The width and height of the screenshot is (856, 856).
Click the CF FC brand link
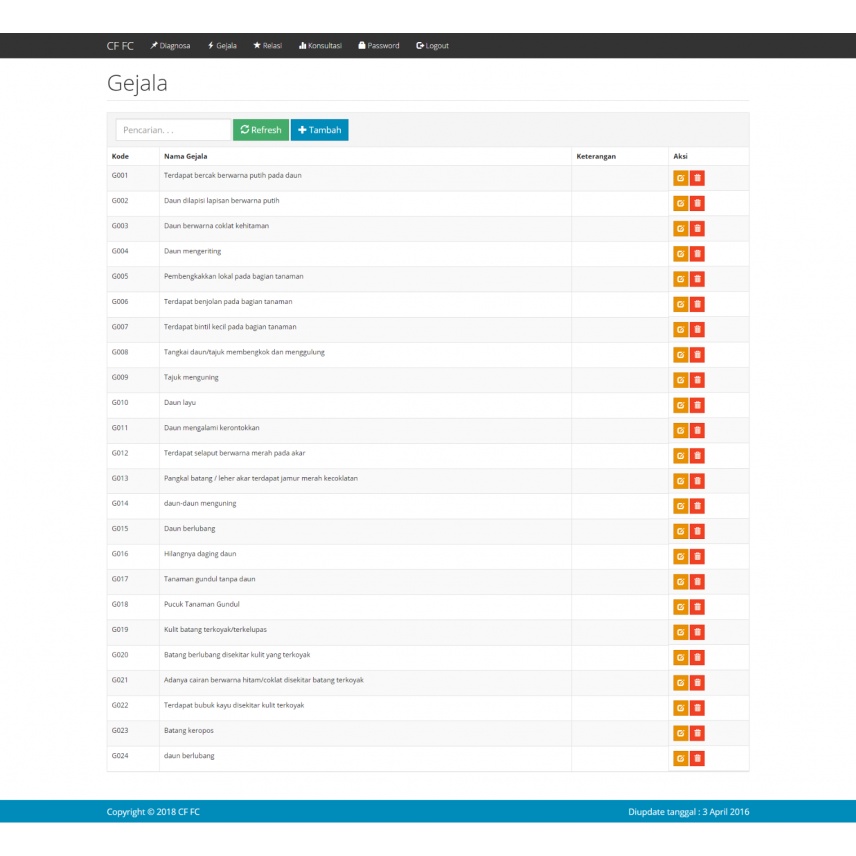(120, 46)
